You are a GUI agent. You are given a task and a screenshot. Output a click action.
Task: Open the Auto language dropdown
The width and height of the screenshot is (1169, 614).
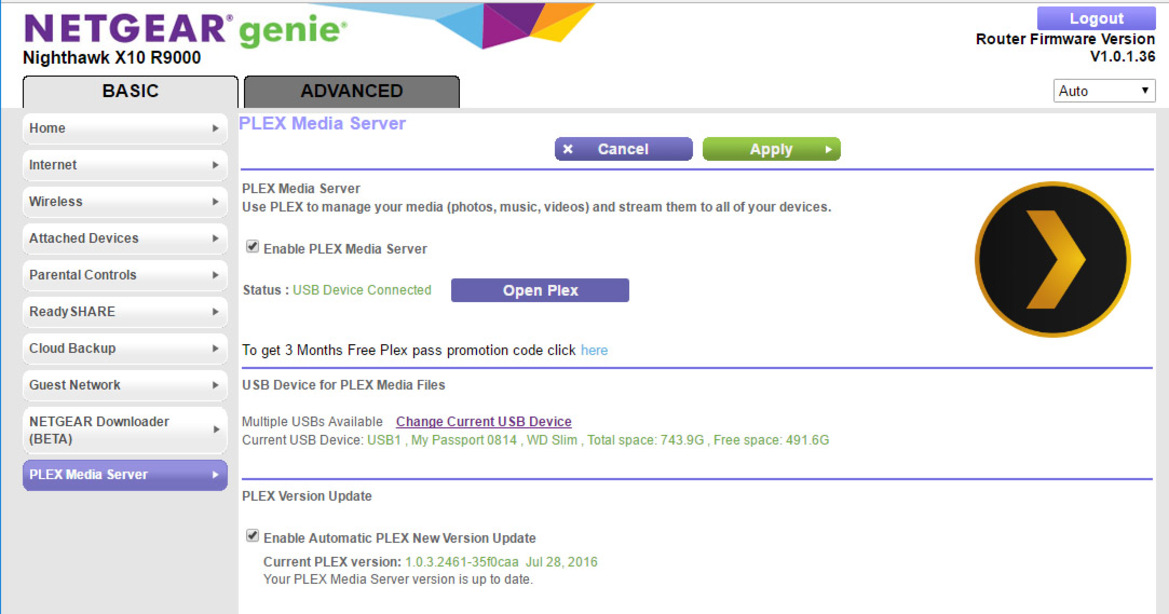tap(1104, 91)
